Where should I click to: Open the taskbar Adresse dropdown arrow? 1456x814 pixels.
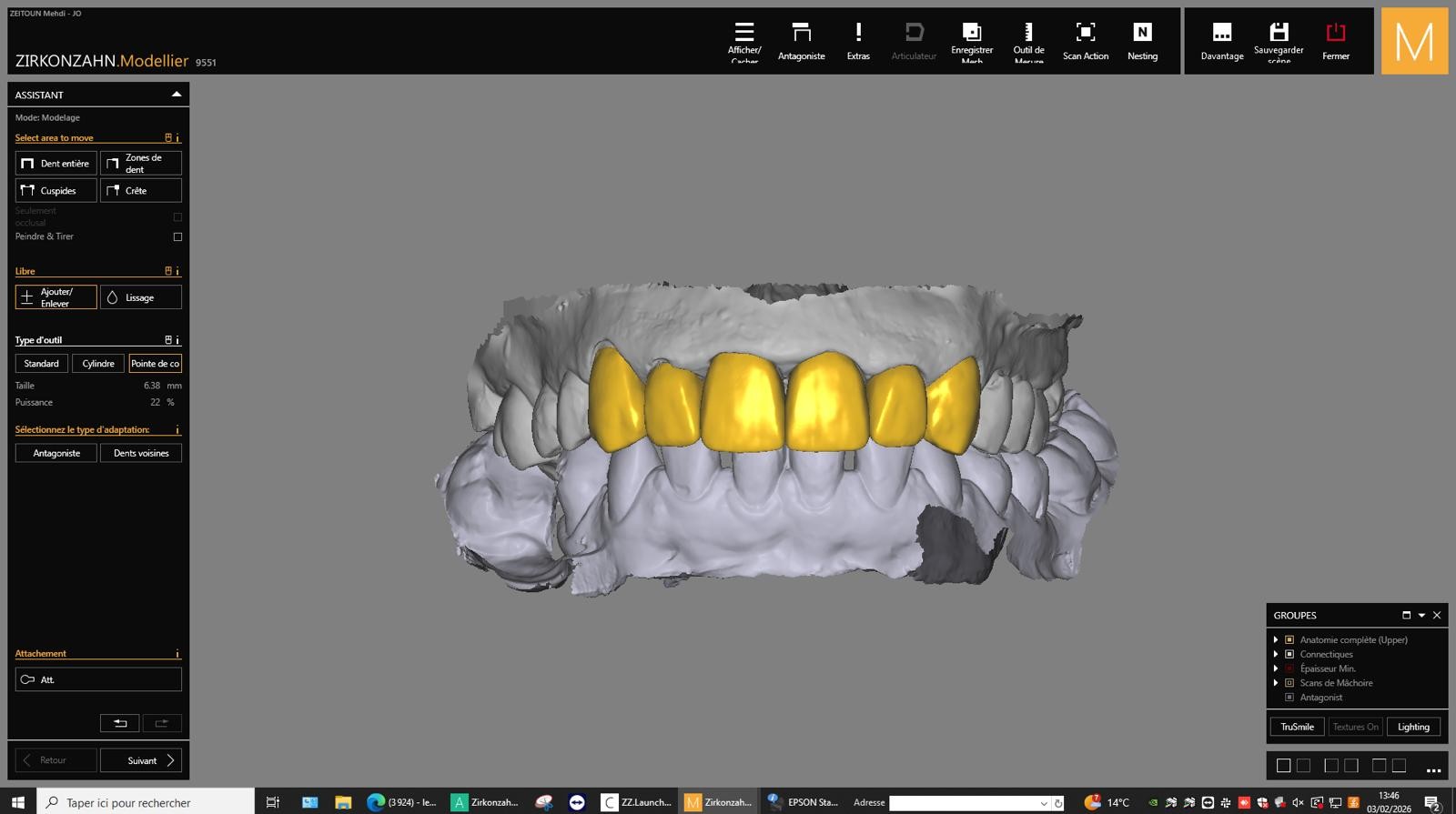point(1044,803)
